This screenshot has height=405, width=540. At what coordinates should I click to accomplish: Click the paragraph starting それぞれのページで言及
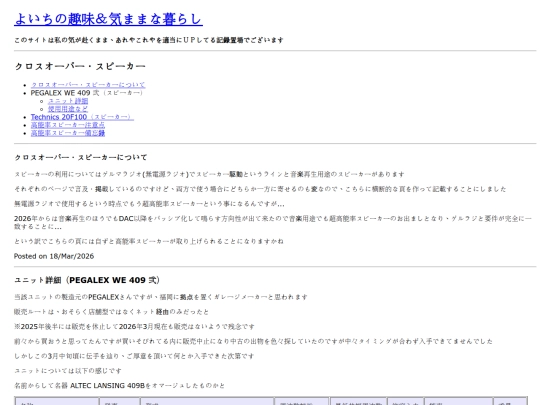(260, 189)
